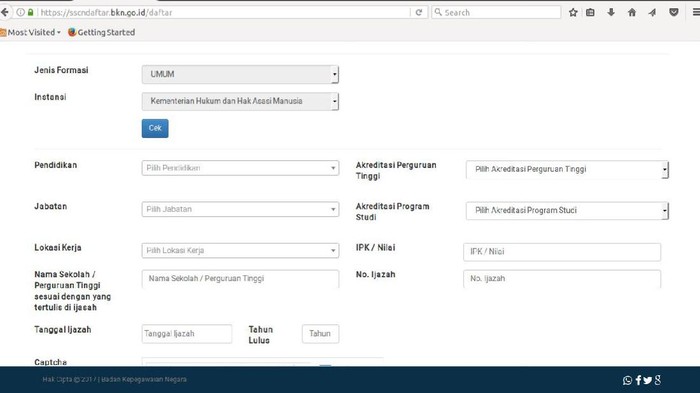
Task: Focus the browser Search box
Action: pos(496,13)
